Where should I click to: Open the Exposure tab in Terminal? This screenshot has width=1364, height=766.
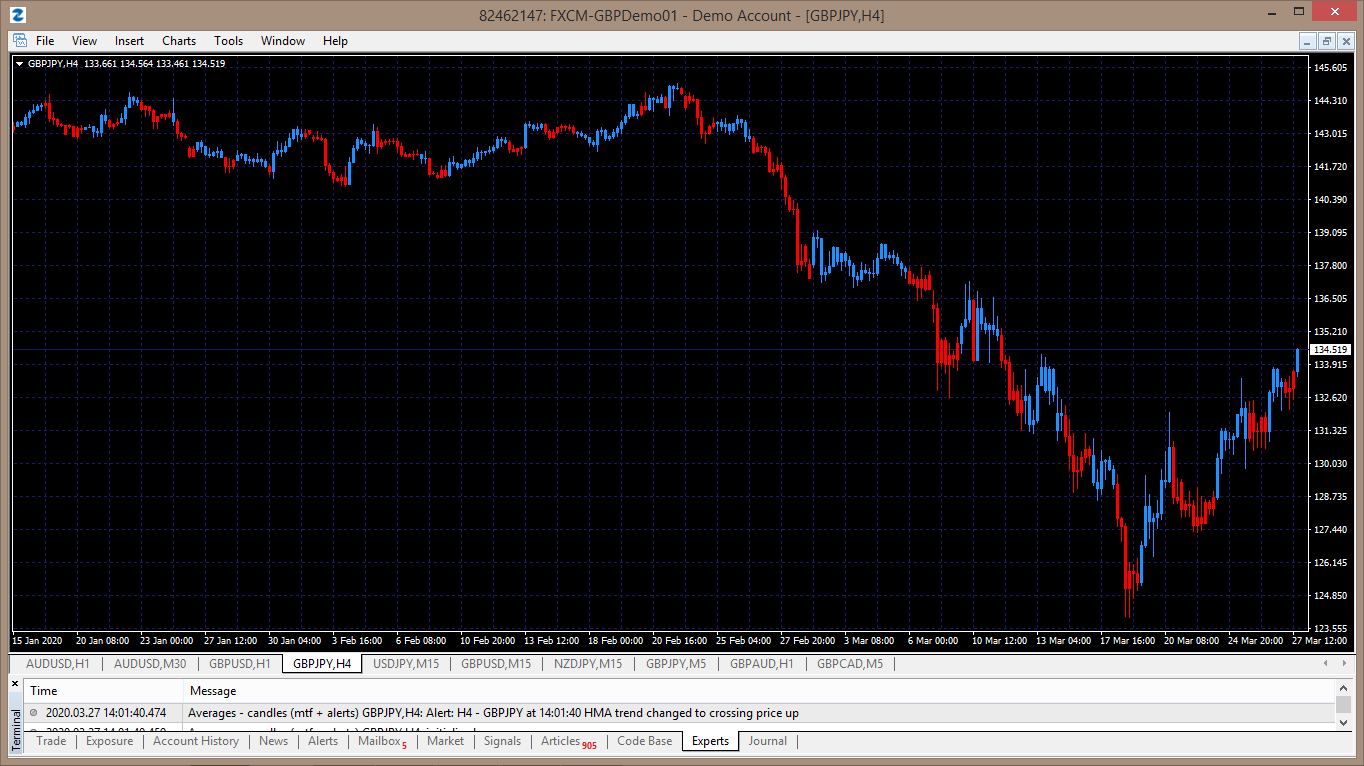109,741
